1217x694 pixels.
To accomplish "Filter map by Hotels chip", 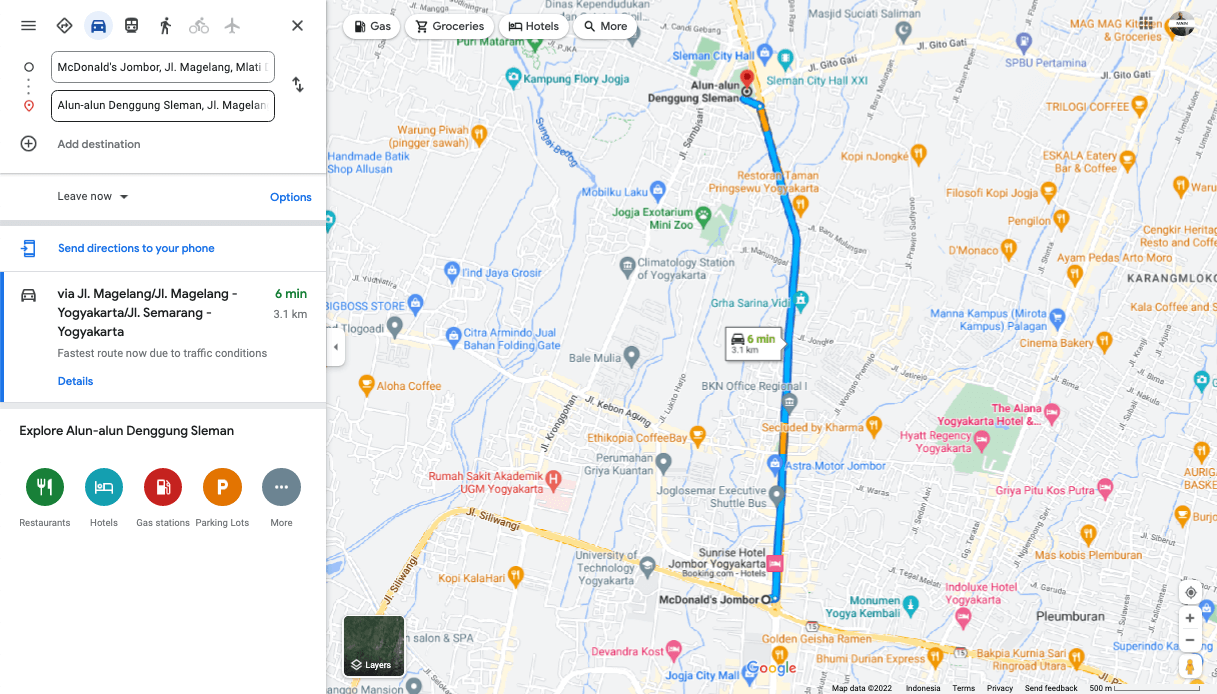I will (x=533, y=27).
